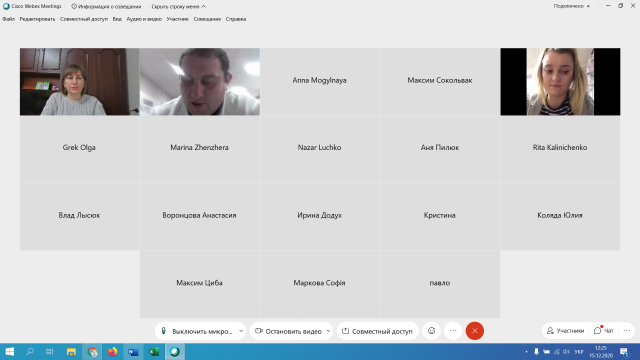Image resolution: width=640 pixels, height=360 pixels.
Task: Open Word from taskbar
Action: 133,351
